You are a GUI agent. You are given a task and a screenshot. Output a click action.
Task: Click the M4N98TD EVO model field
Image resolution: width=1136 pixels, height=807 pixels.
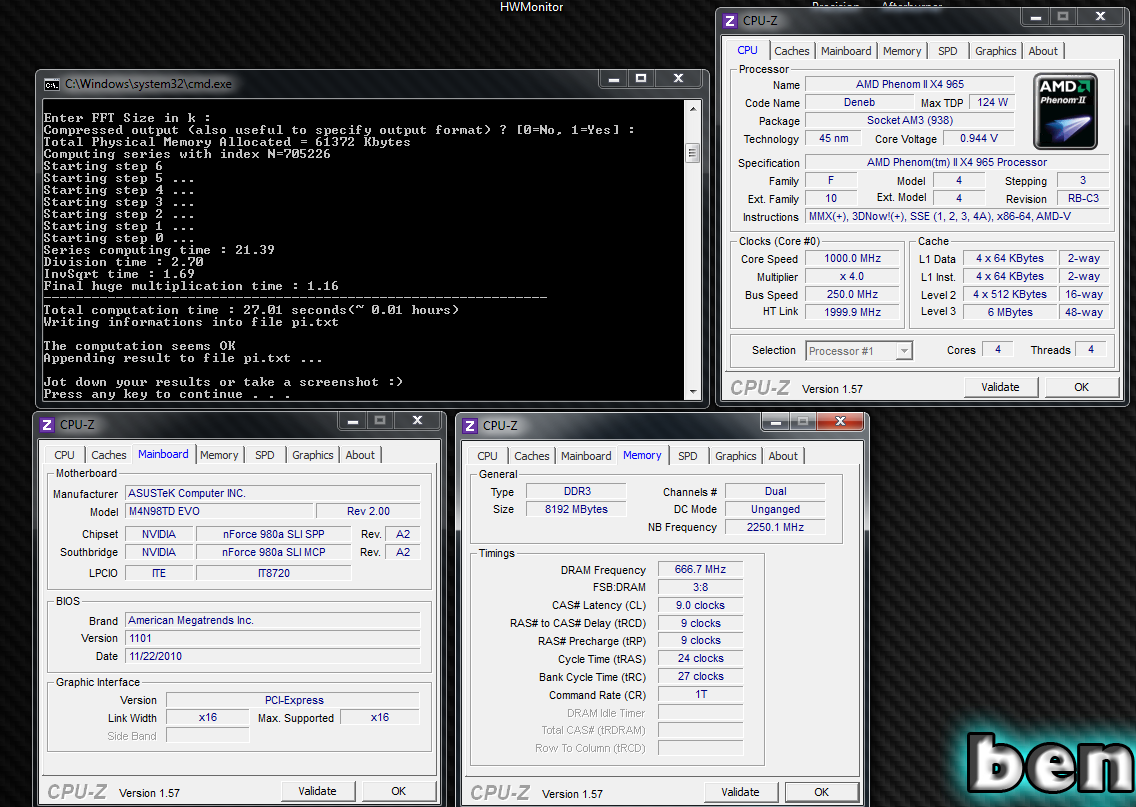(219, 511)
